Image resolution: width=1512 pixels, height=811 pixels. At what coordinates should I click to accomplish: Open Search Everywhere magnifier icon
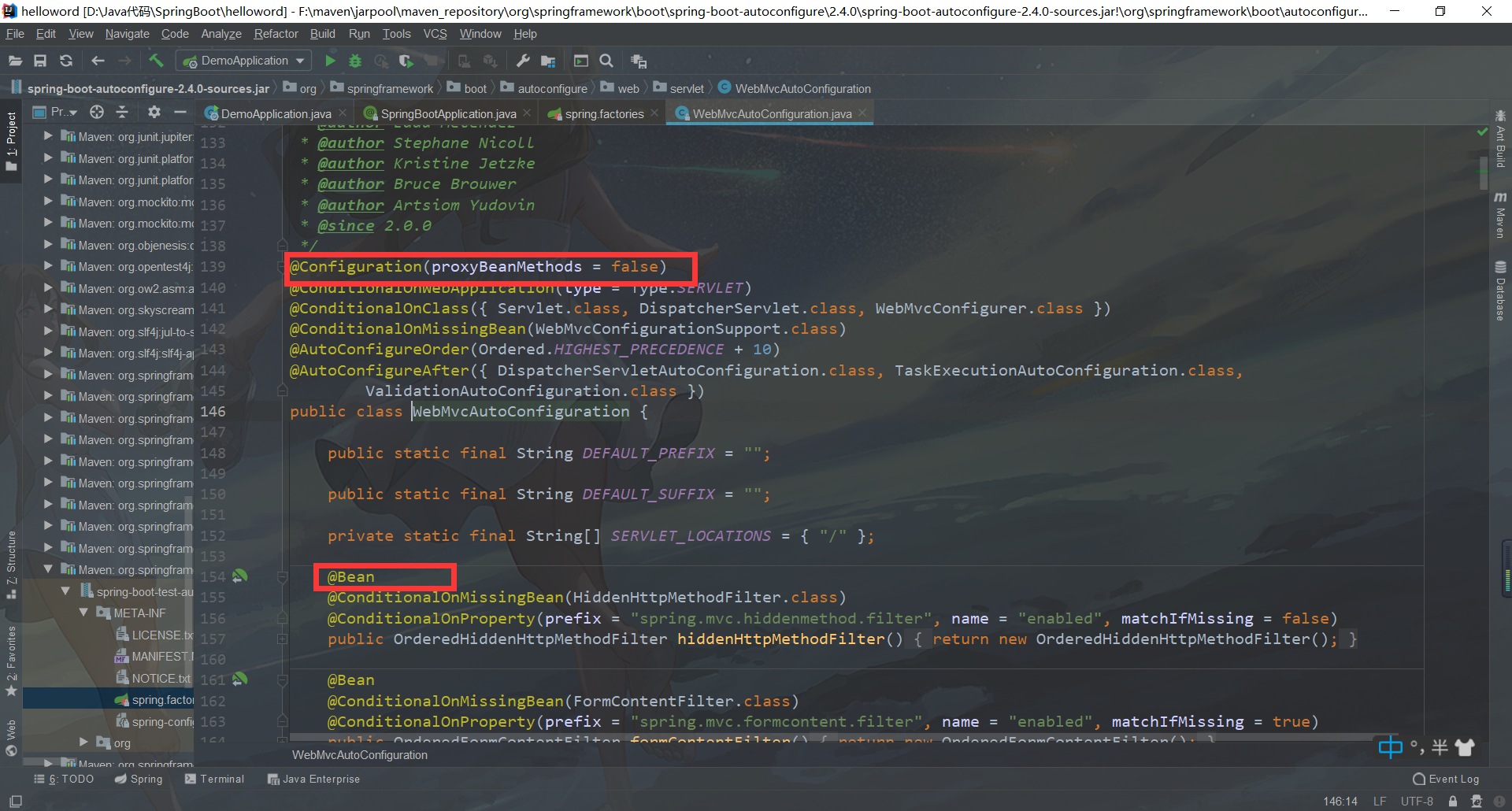point(606,61)
